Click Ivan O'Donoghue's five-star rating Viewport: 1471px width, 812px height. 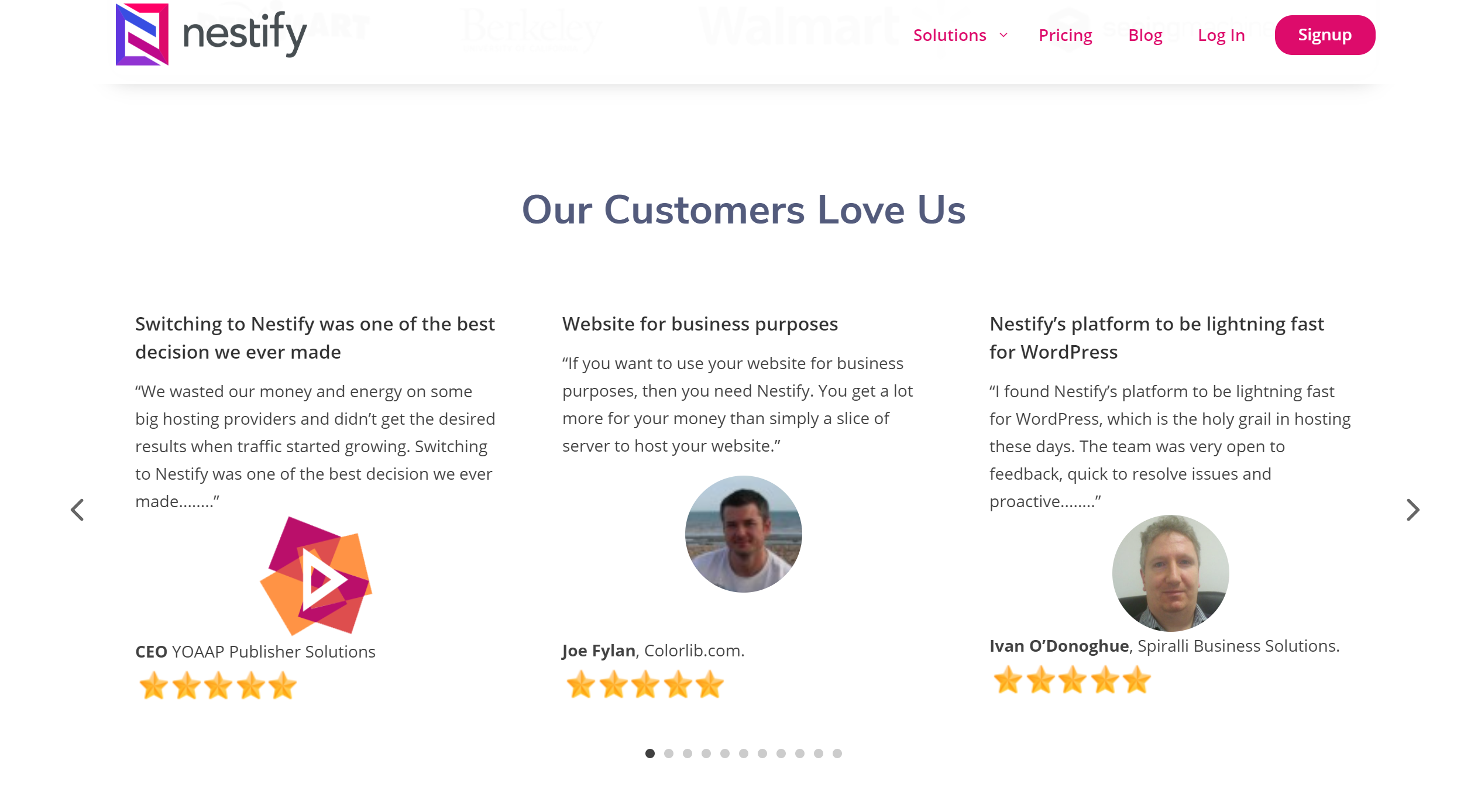click(x=1072, y=680)
